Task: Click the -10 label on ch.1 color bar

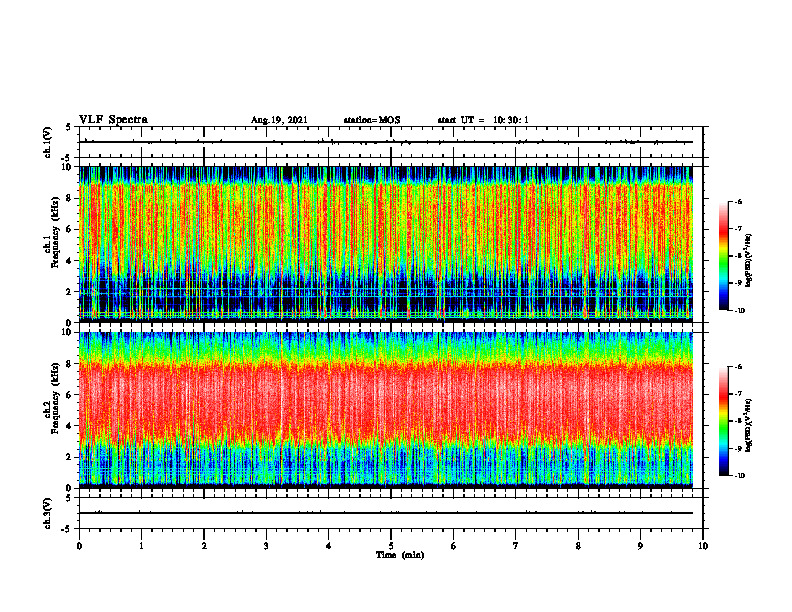Action: [x=740, y=311]
